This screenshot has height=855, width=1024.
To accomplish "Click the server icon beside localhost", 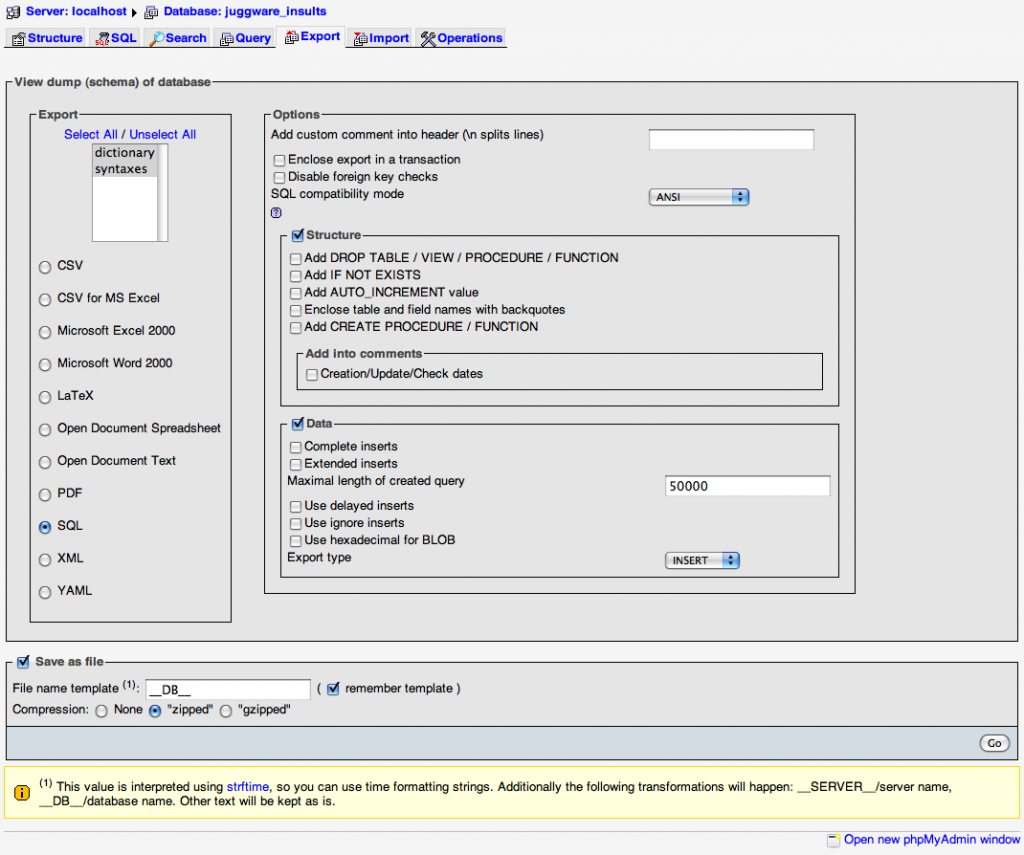I will [11, 11].
